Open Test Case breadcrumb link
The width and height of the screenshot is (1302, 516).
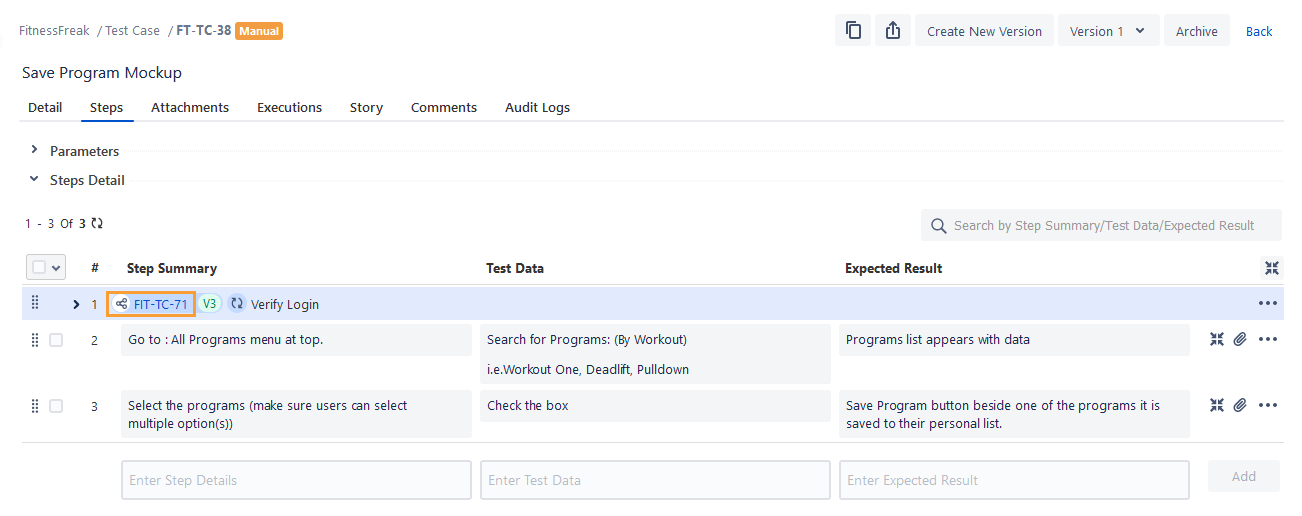click(132, 30)
